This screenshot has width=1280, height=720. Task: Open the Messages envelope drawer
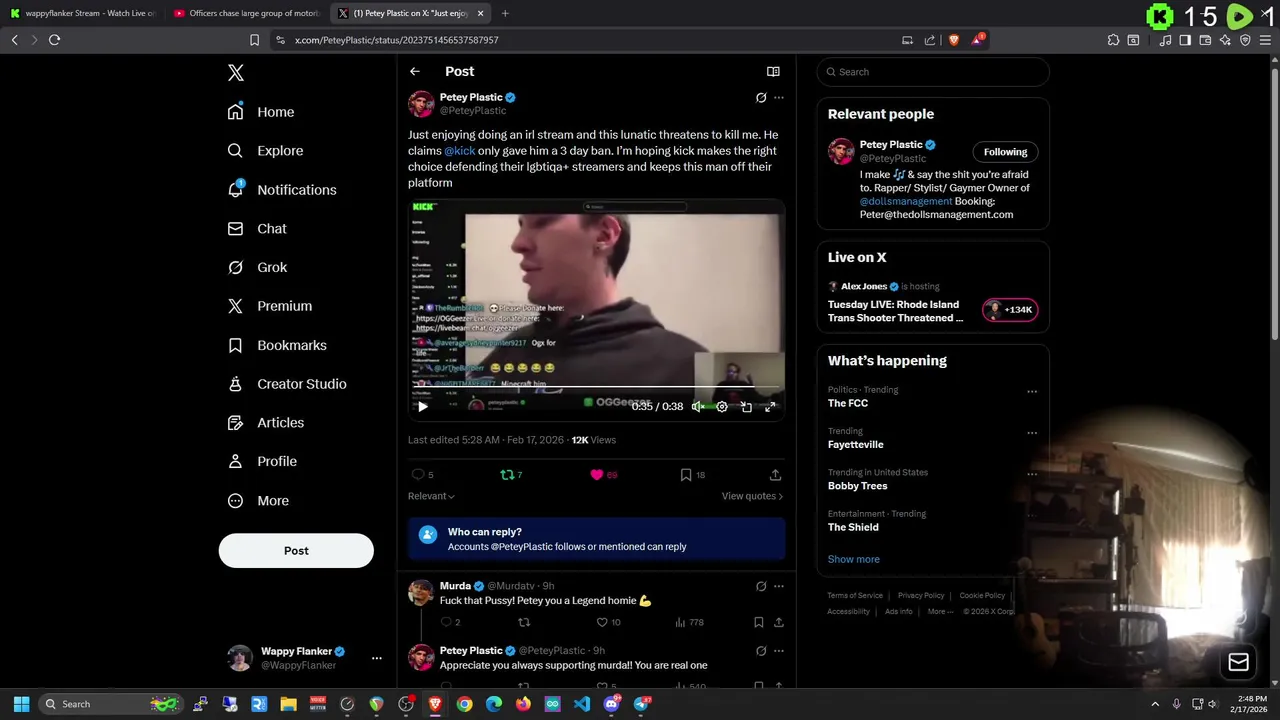pyautogui.click(x=1238, y=662)
